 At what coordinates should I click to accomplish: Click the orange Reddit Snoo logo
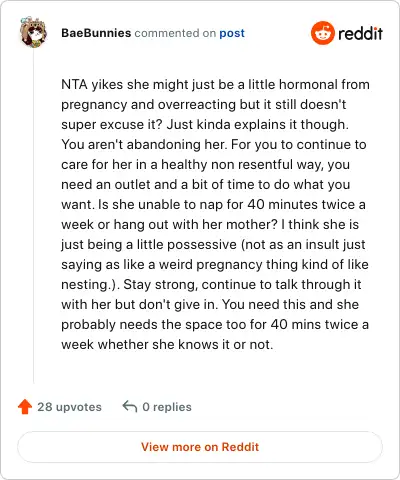322,33
